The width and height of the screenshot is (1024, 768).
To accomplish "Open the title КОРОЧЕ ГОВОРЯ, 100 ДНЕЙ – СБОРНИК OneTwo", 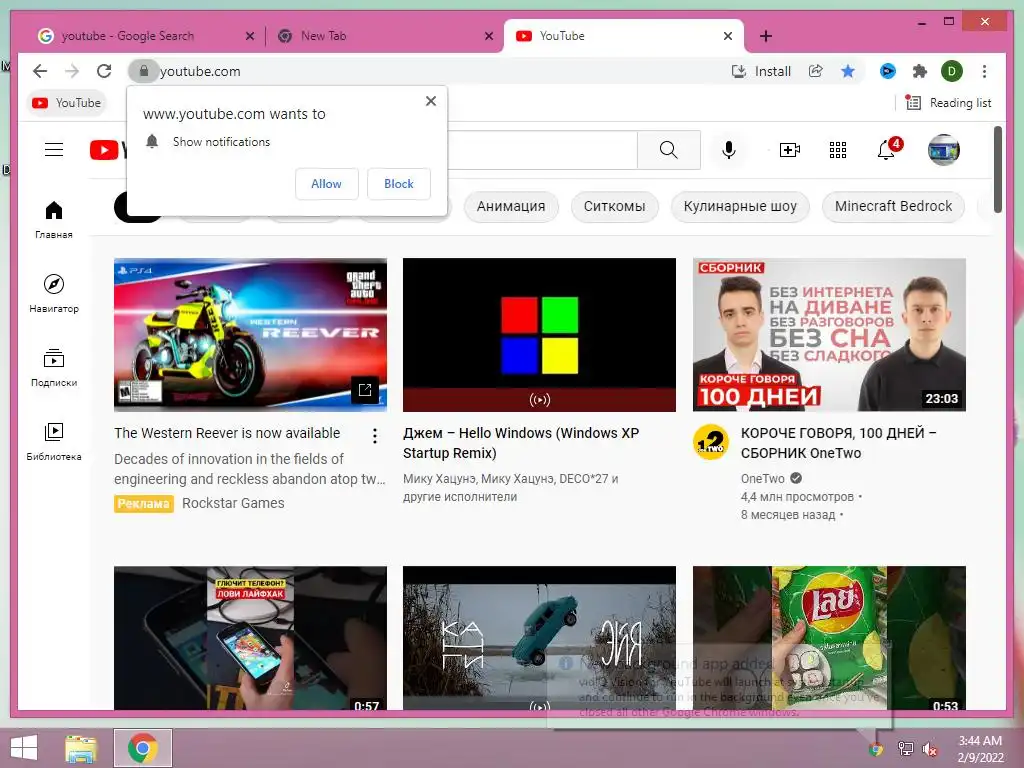I will 839,443.
